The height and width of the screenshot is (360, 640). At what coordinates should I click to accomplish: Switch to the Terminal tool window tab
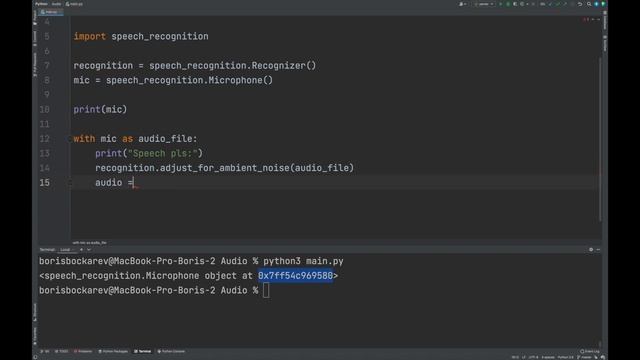point(142,351)
